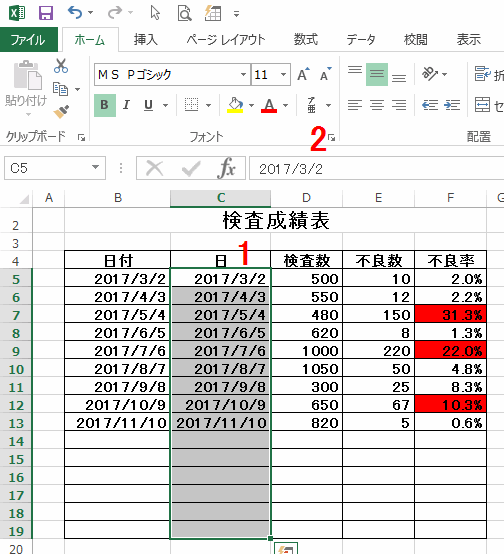Select column D header
The width and height of the screenshot is (504, 554).
(x=306, y=198)
